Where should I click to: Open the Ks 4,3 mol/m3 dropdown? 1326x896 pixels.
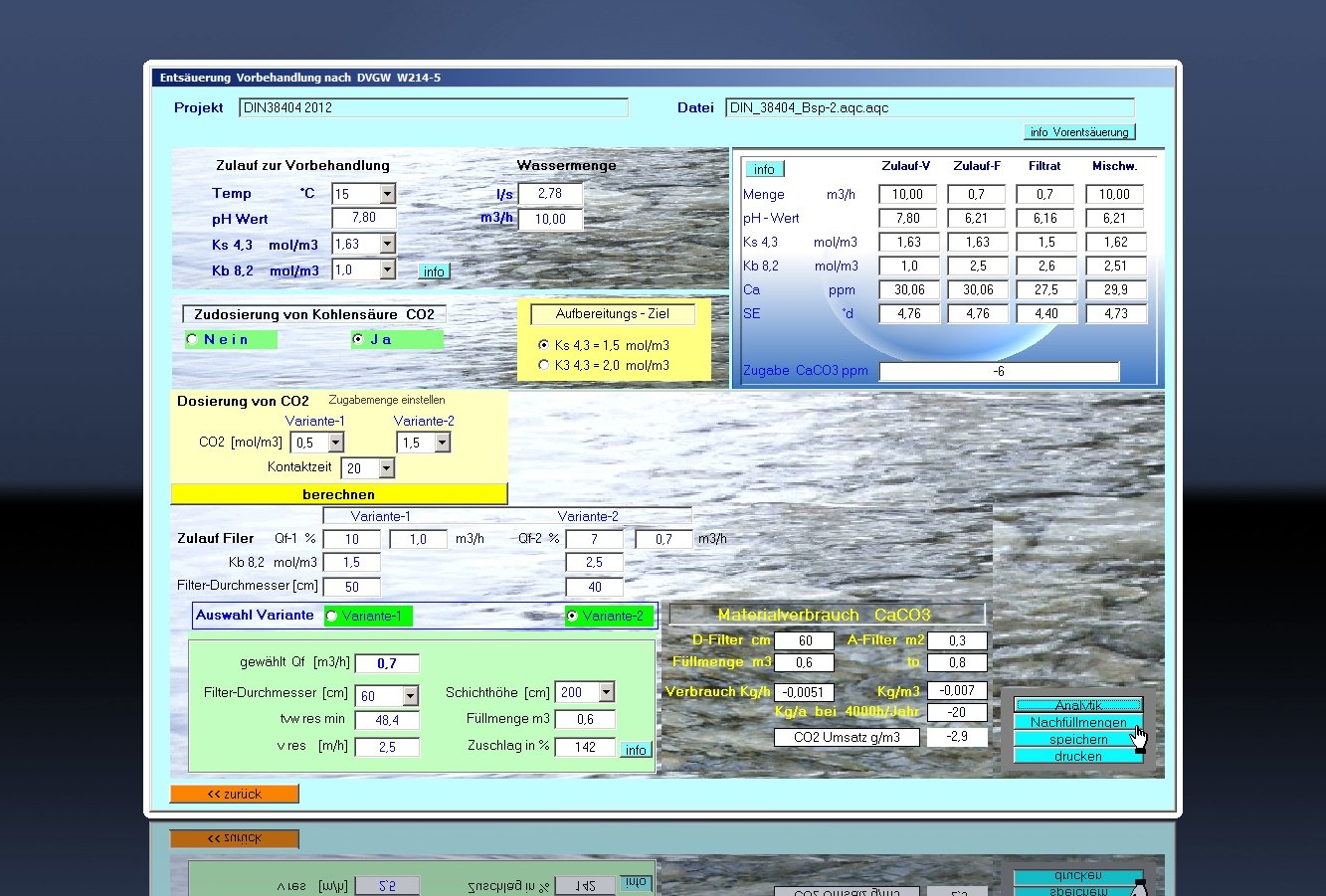(x=387, y=244)
